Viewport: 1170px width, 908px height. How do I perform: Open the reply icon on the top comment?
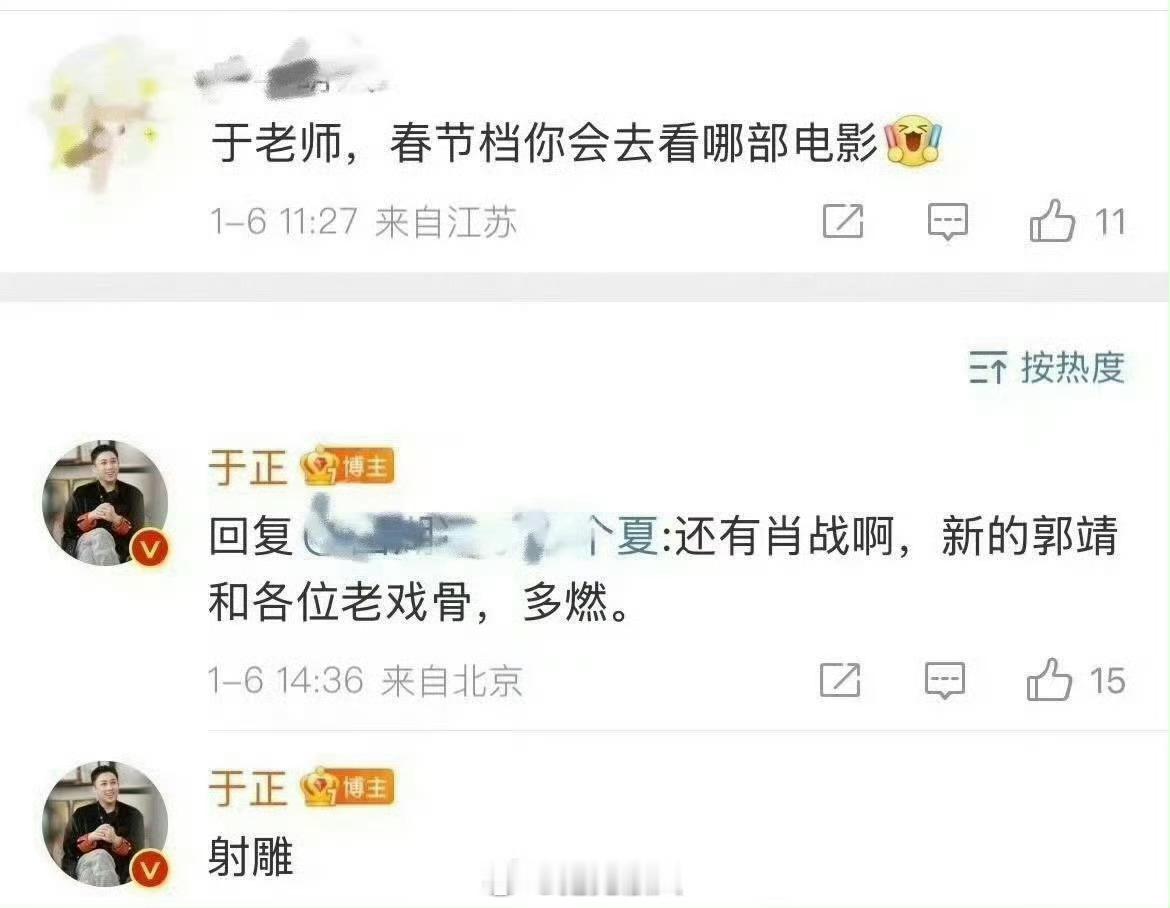click(947, 222)
